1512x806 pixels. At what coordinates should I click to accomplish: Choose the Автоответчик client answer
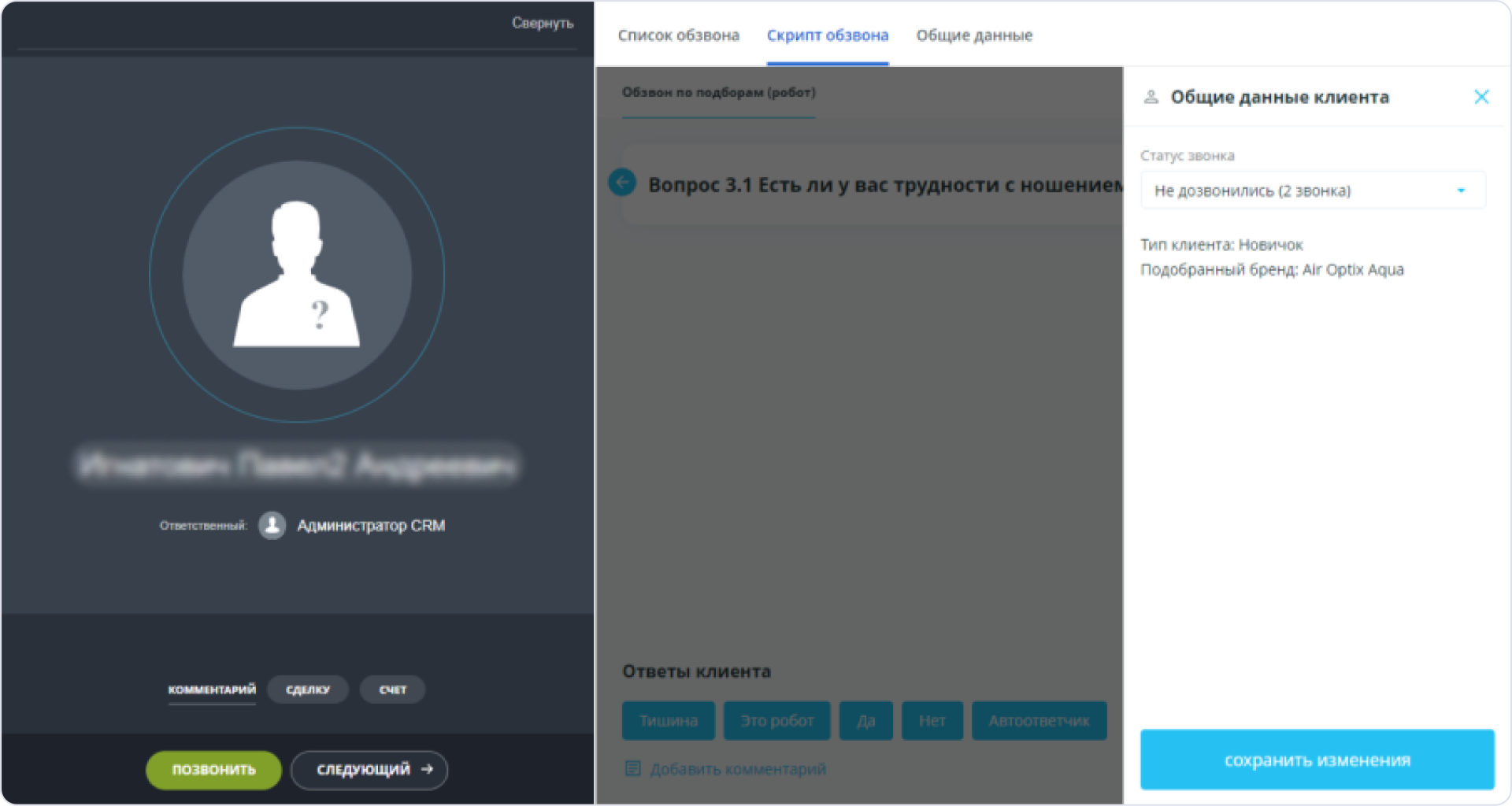[x=1039, y=721]
